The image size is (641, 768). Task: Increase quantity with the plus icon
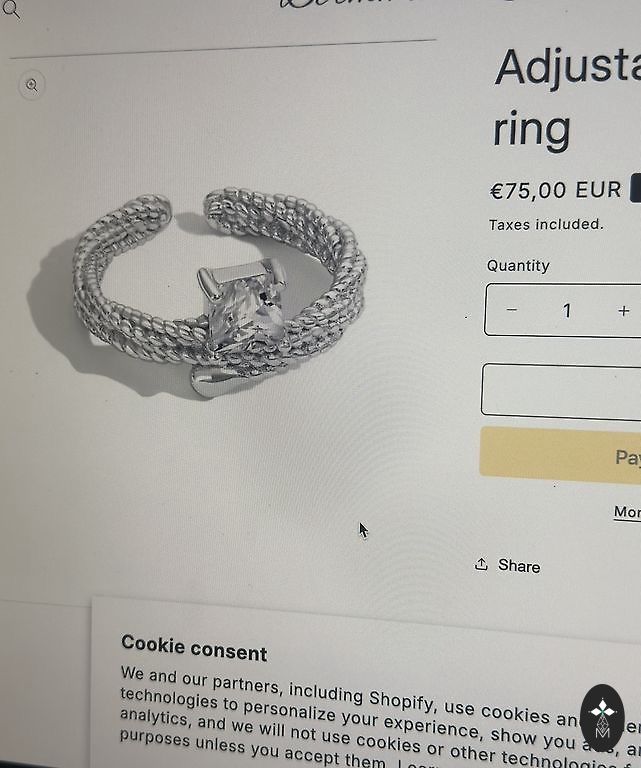(623, 311)
